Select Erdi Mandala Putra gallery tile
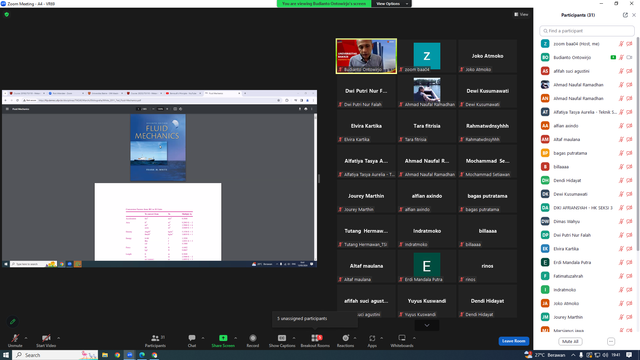Screen dimensions: 640x360 [427, 266]
